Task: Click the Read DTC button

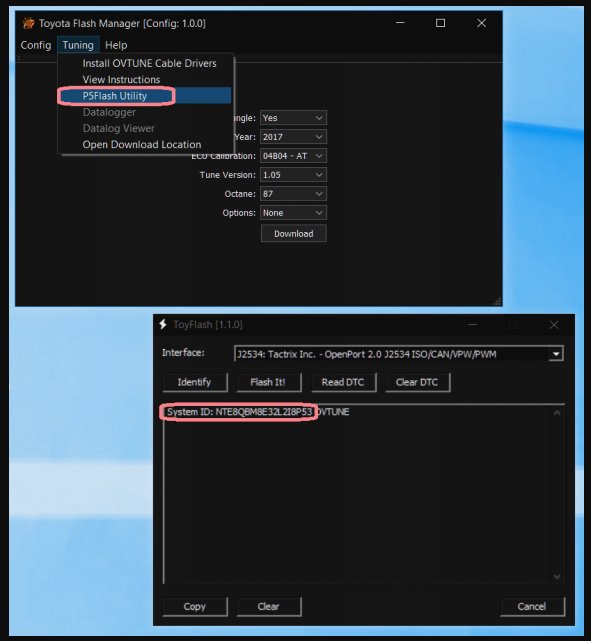Action: point(343,382)
